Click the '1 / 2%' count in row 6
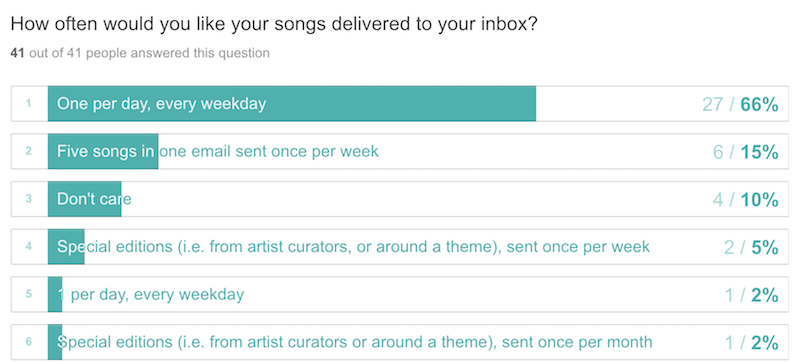Image resolution: width=800 pixels, height=363 pixels. (x=752, y=343)
